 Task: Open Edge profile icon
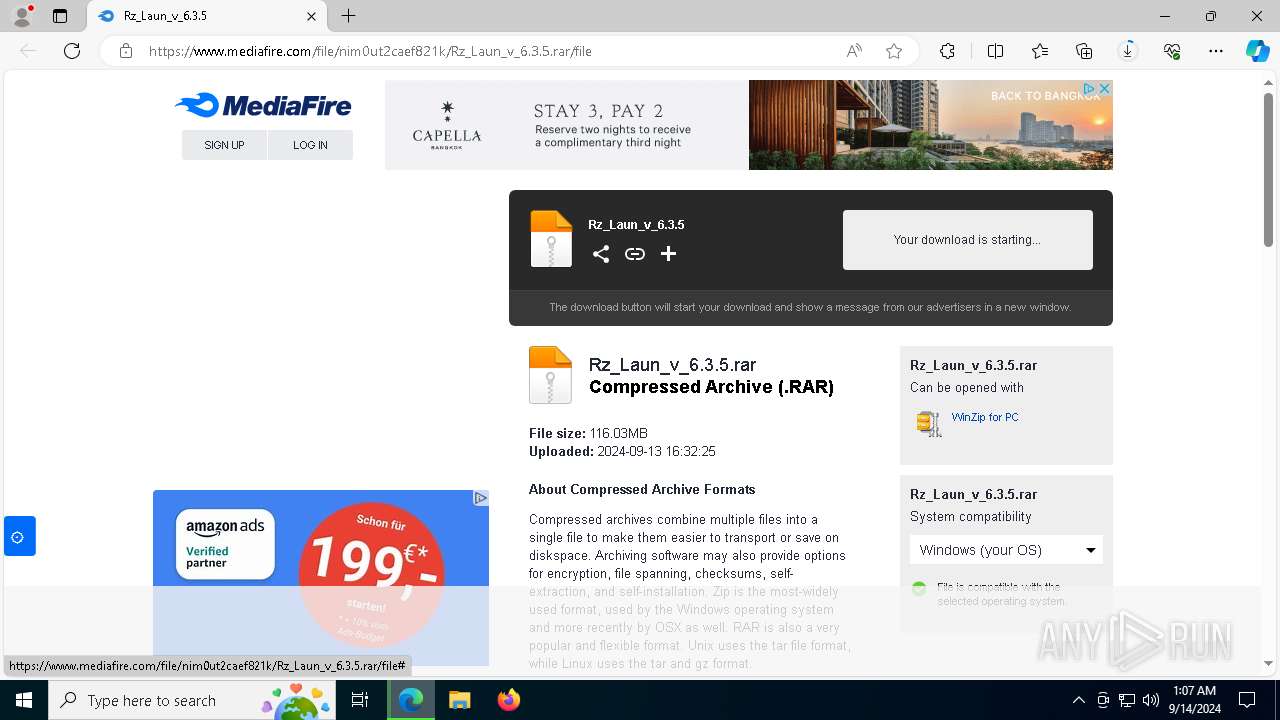click(21, 16)
